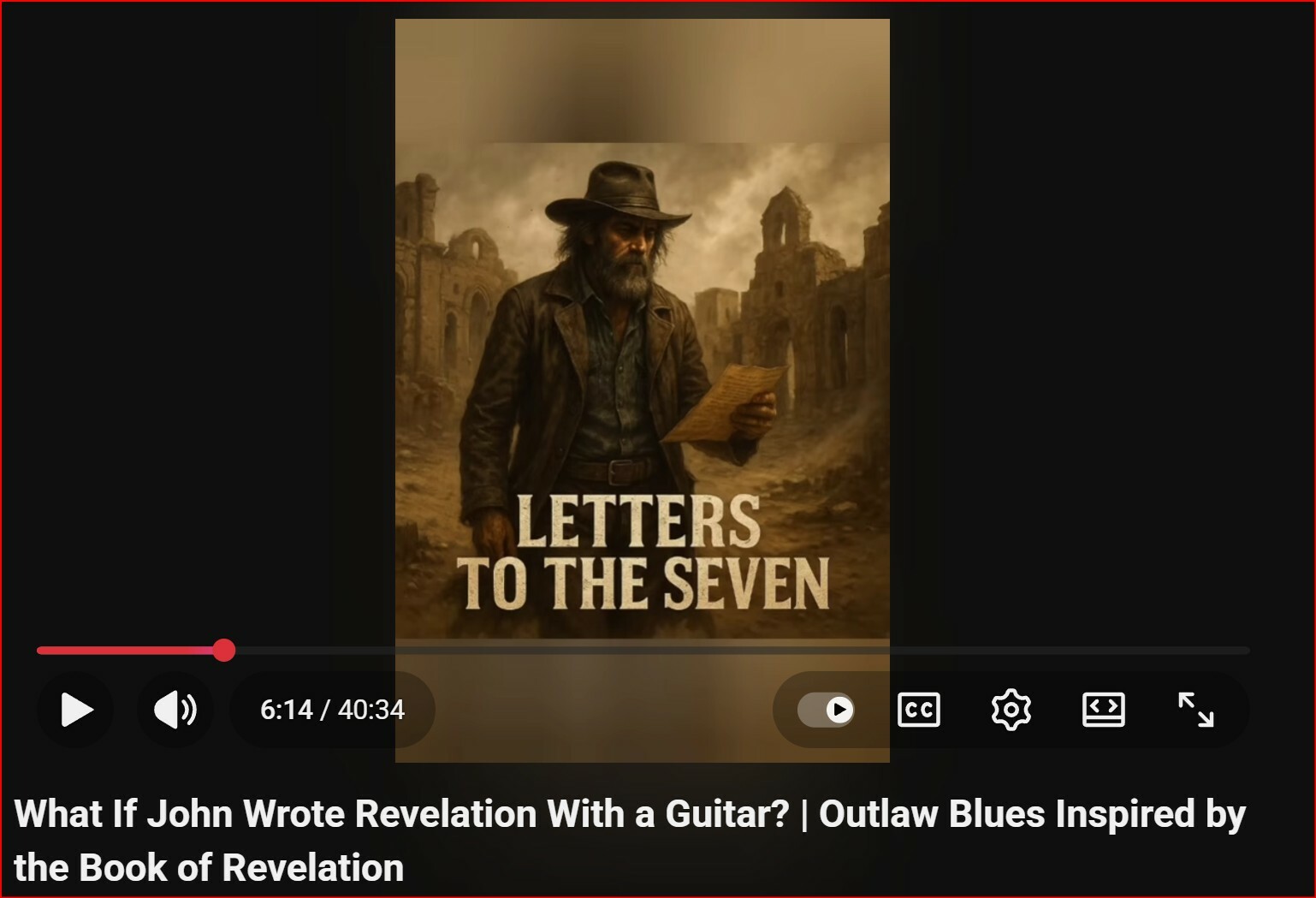Screen dimensions: 1316x898
Task: Enter full screen mode
Action: click(1195, 710)
